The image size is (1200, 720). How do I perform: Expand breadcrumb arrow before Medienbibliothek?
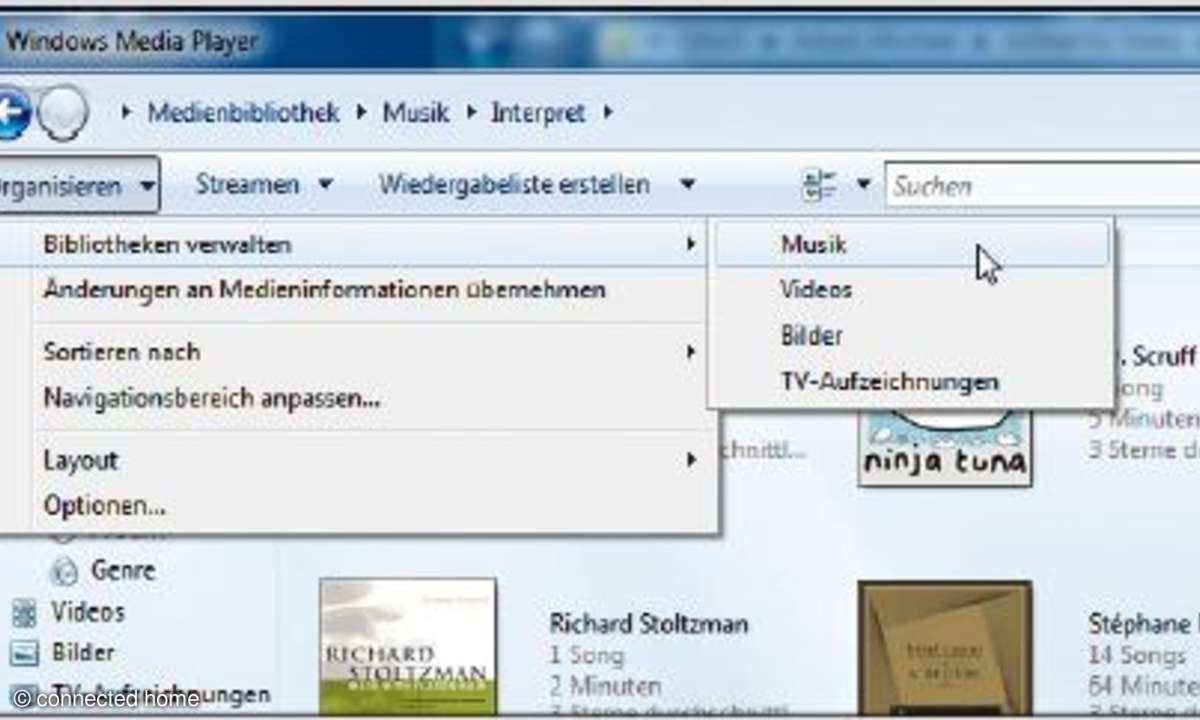click(126, 112)
